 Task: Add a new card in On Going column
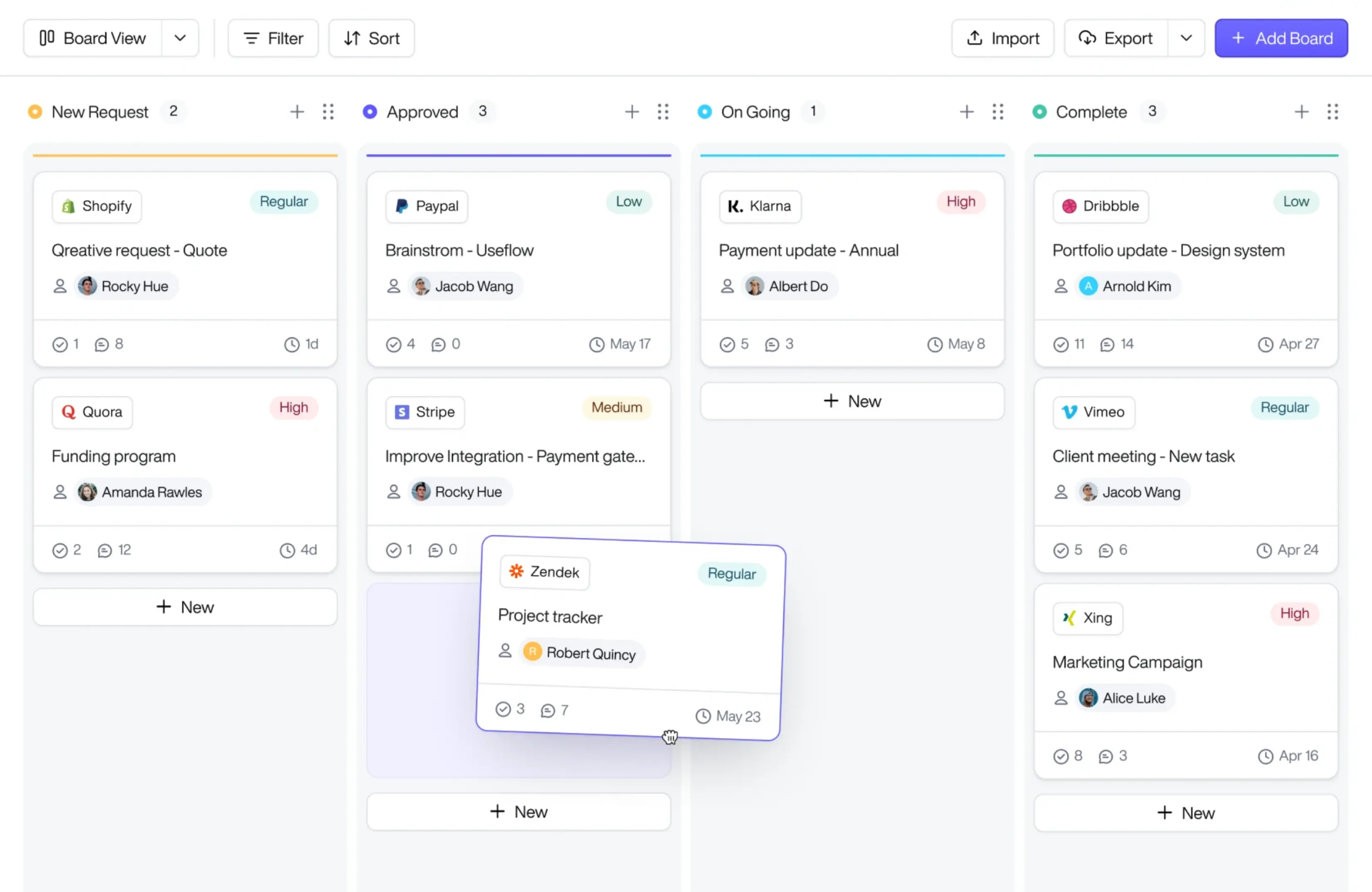point(852,401)
